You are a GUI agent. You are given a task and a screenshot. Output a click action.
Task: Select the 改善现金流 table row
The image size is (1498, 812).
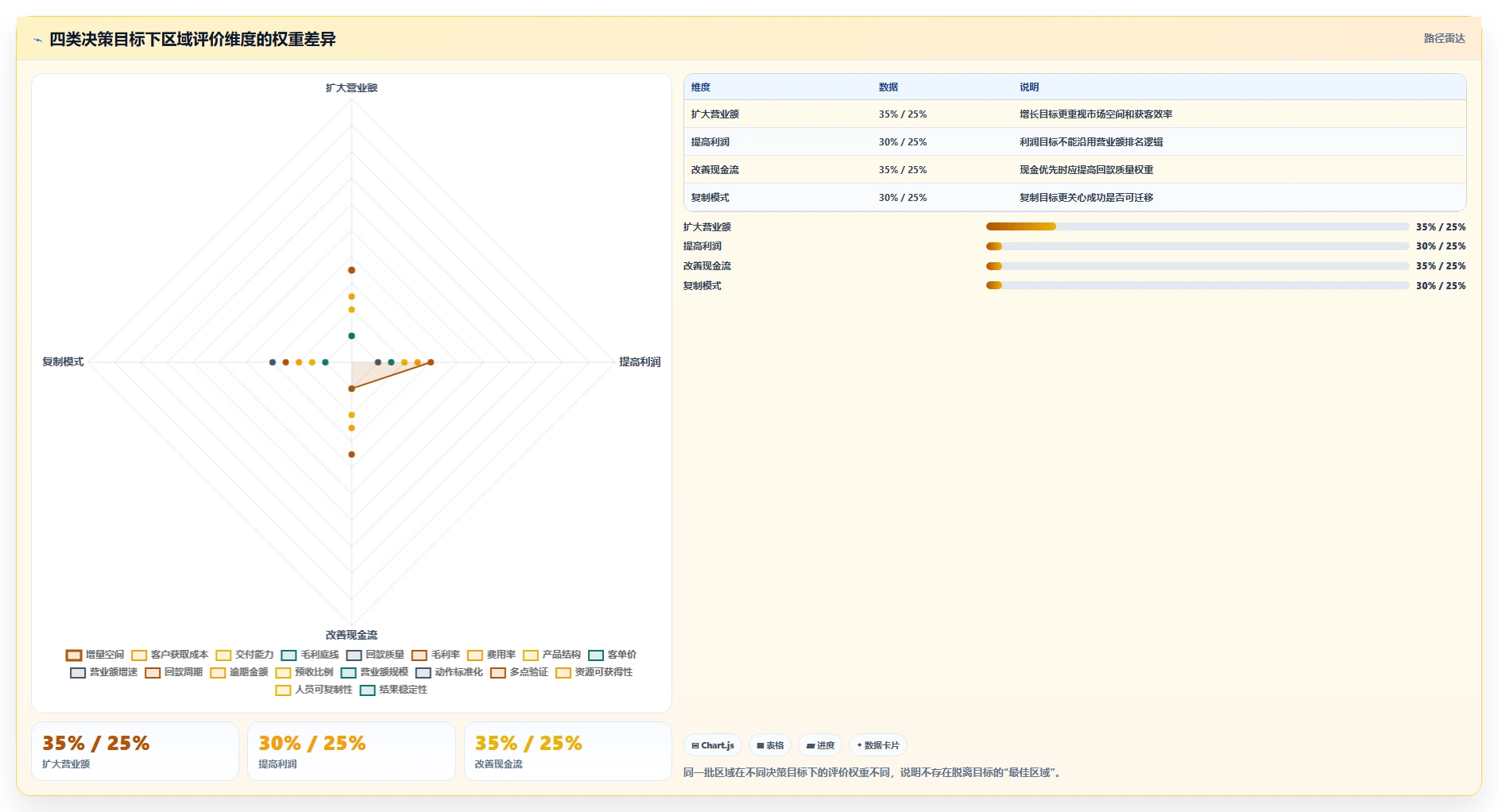pos(1074,170)
